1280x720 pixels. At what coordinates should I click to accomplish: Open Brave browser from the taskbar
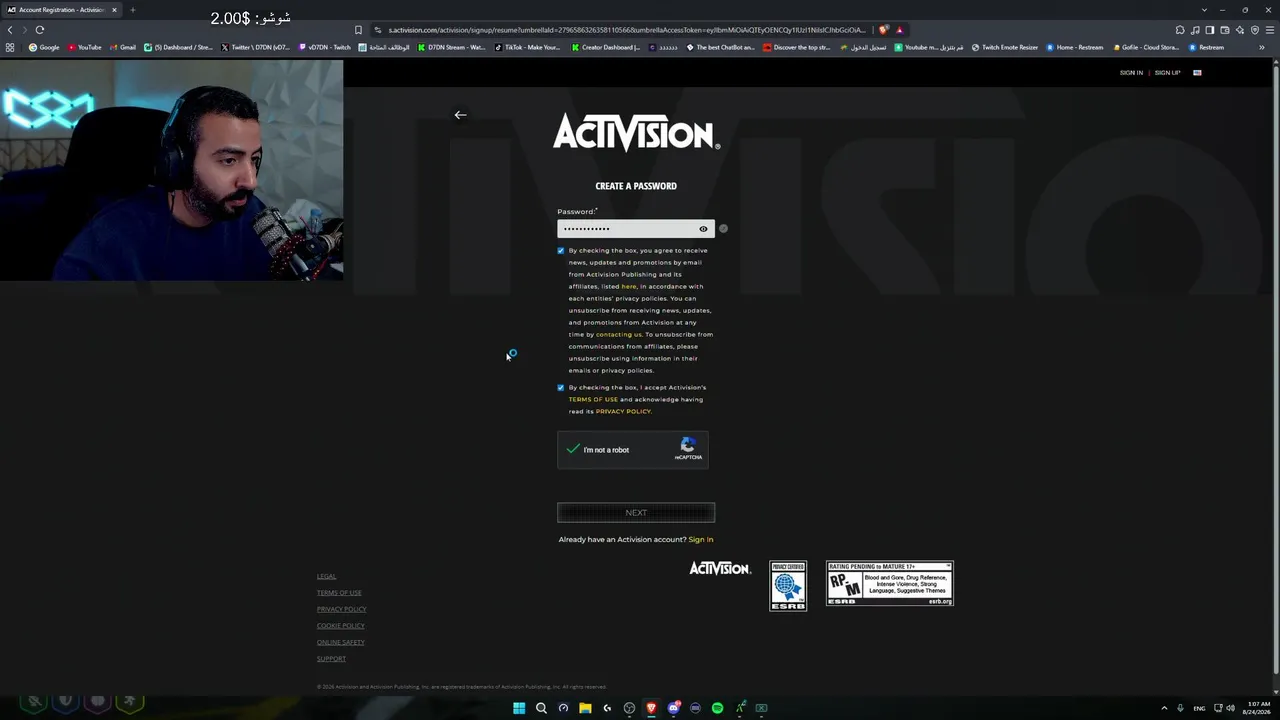point(651,708)
